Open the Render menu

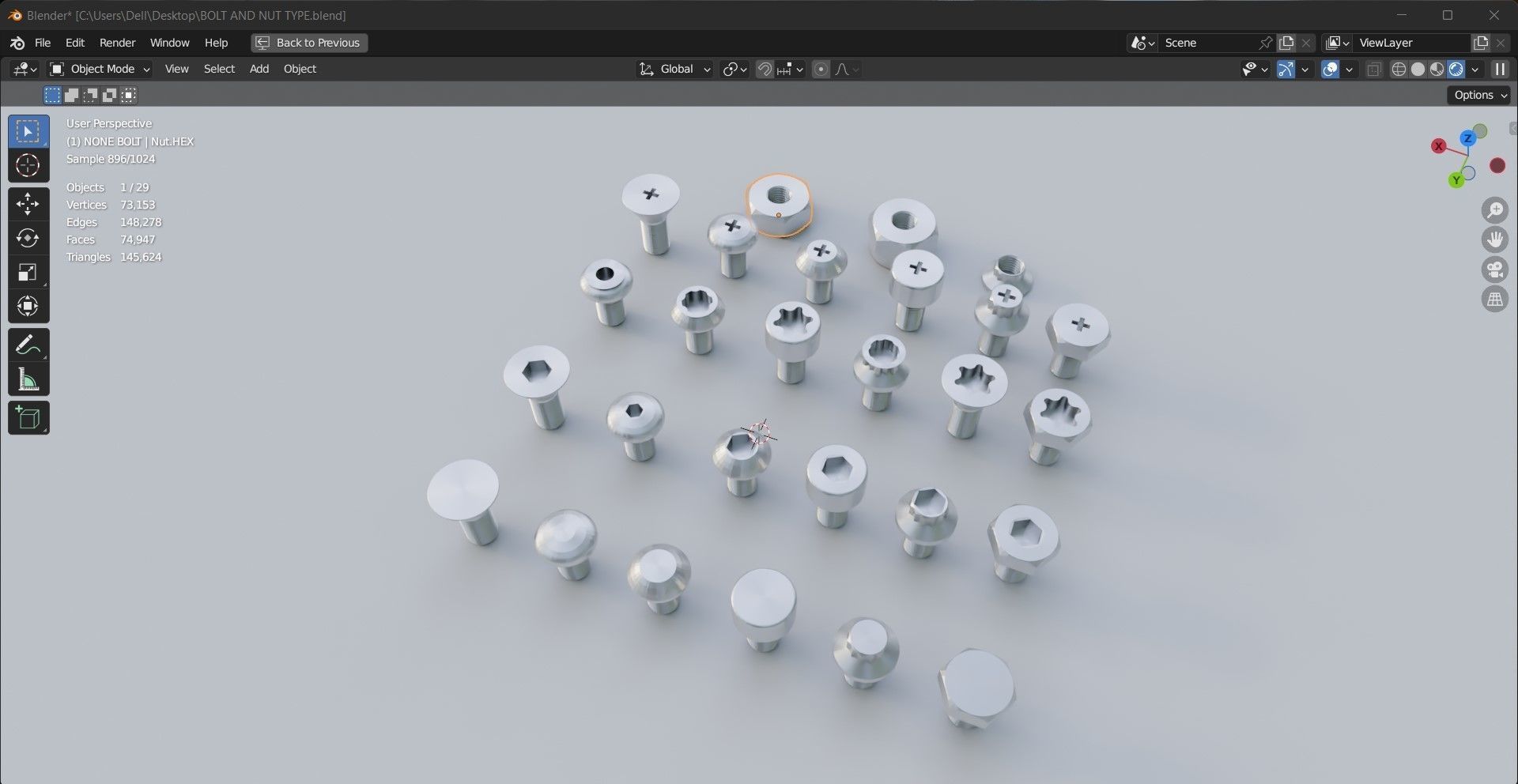pos(117,43)
